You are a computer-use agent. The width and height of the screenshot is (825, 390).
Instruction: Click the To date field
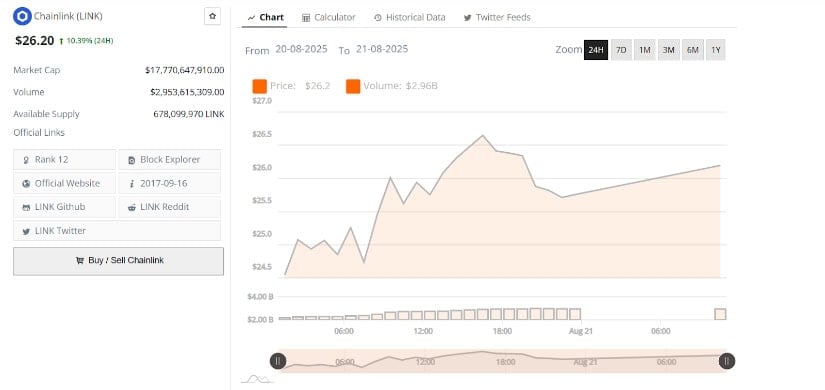tap(382, 49)
